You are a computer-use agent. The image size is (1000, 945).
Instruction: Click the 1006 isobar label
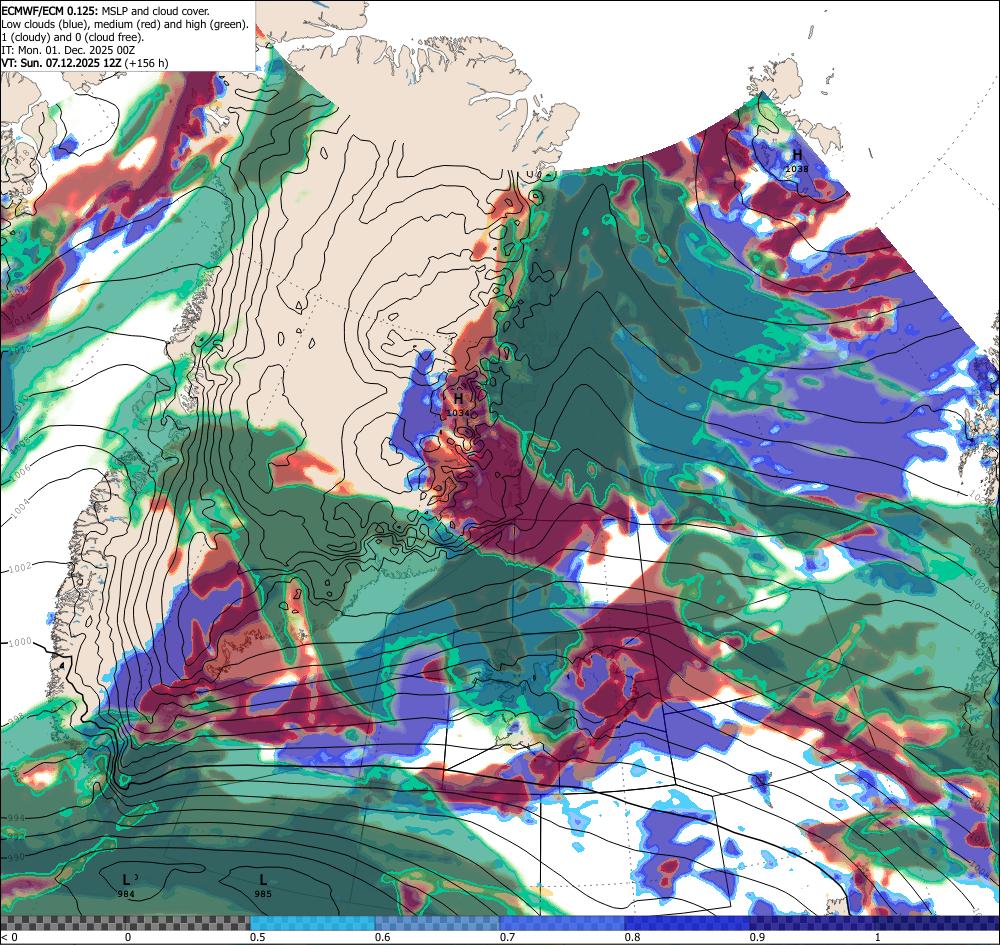click(x=20, y=471)
